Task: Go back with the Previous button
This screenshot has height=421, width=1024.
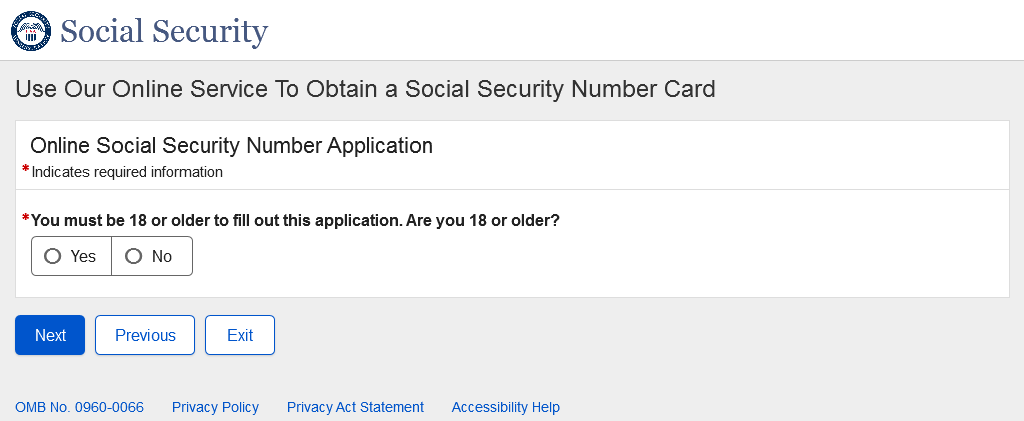Action: (145, 335)
